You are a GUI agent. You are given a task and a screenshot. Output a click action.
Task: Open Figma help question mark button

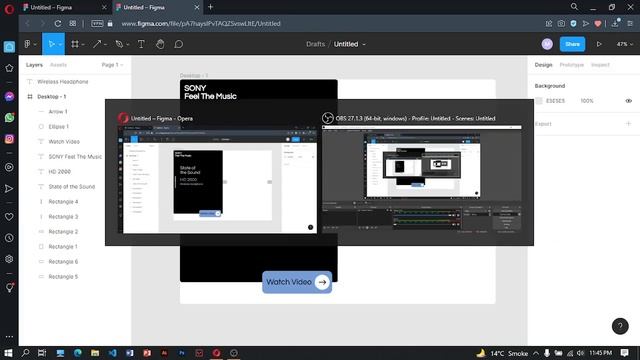pyautogui.click(x=620, y=326)
